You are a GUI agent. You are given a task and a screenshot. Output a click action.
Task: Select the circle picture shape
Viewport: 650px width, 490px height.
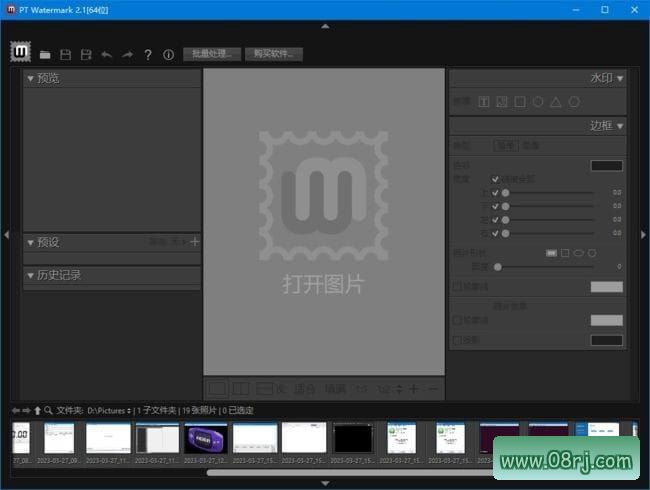pos(592,253)
